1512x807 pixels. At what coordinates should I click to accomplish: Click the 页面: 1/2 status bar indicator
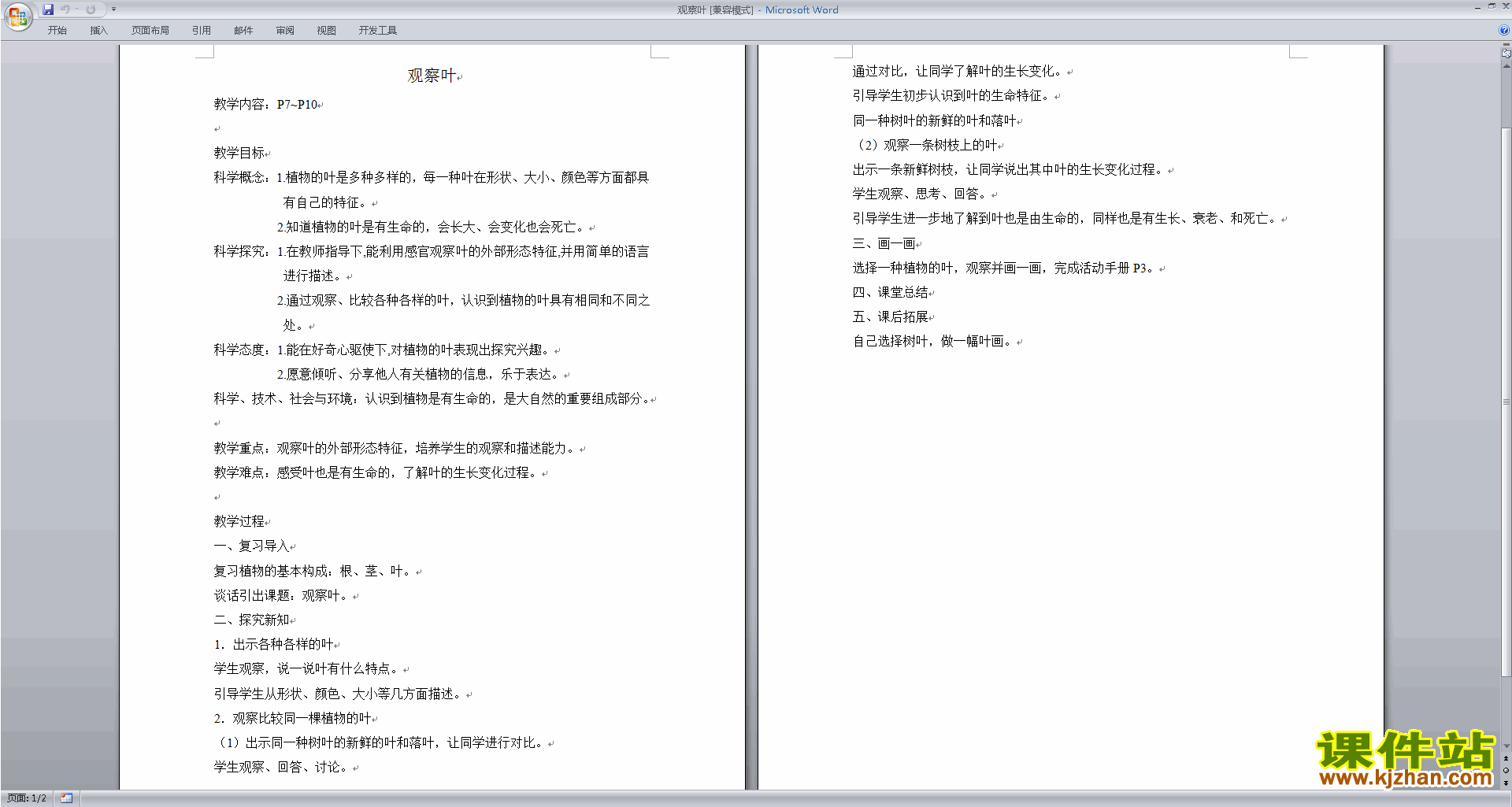(x=27, y=798)
